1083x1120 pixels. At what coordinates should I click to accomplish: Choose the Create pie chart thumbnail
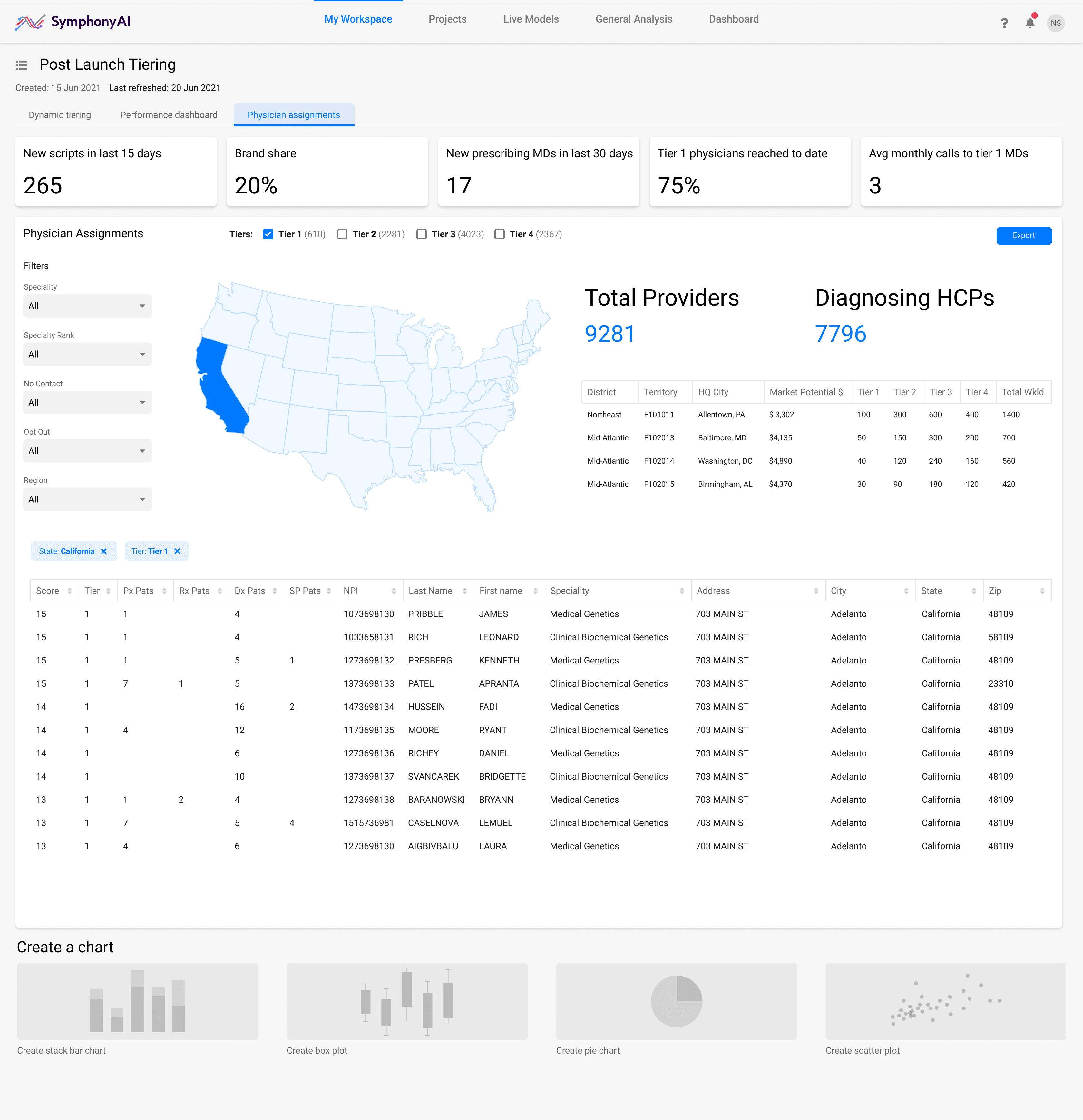click(x=676, y=1002)
